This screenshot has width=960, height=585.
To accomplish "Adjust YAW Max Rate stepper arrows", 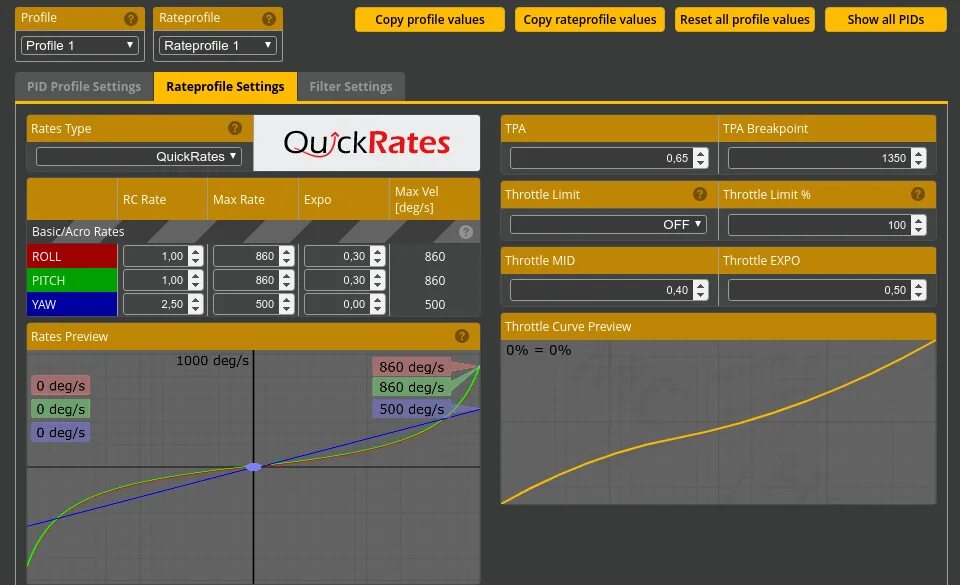I will pyautogui.click(x=287, y=304).
